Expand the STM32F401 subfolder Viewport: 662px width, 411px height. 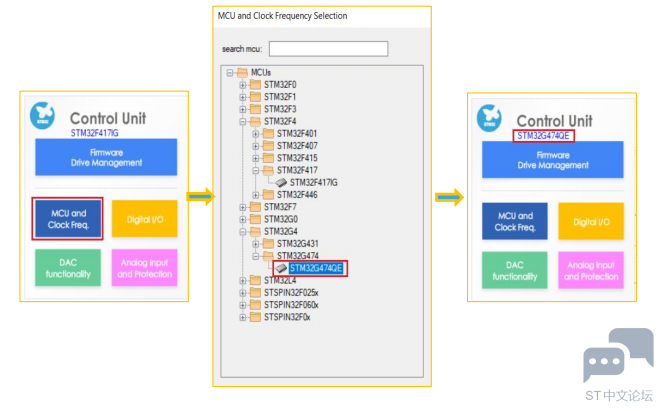(x=256, y=134)
